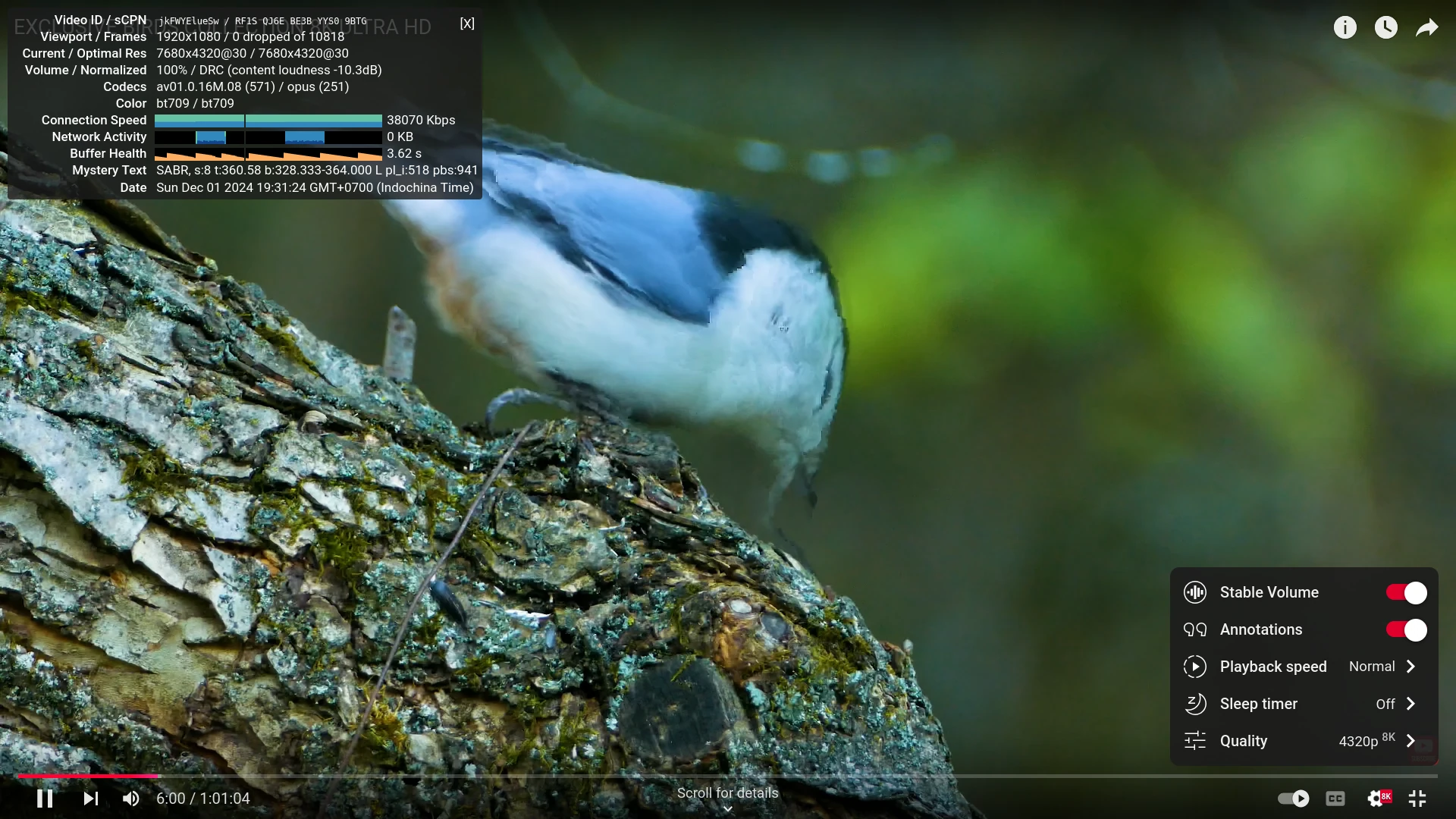Pause the video playback

tap(45, 799)
